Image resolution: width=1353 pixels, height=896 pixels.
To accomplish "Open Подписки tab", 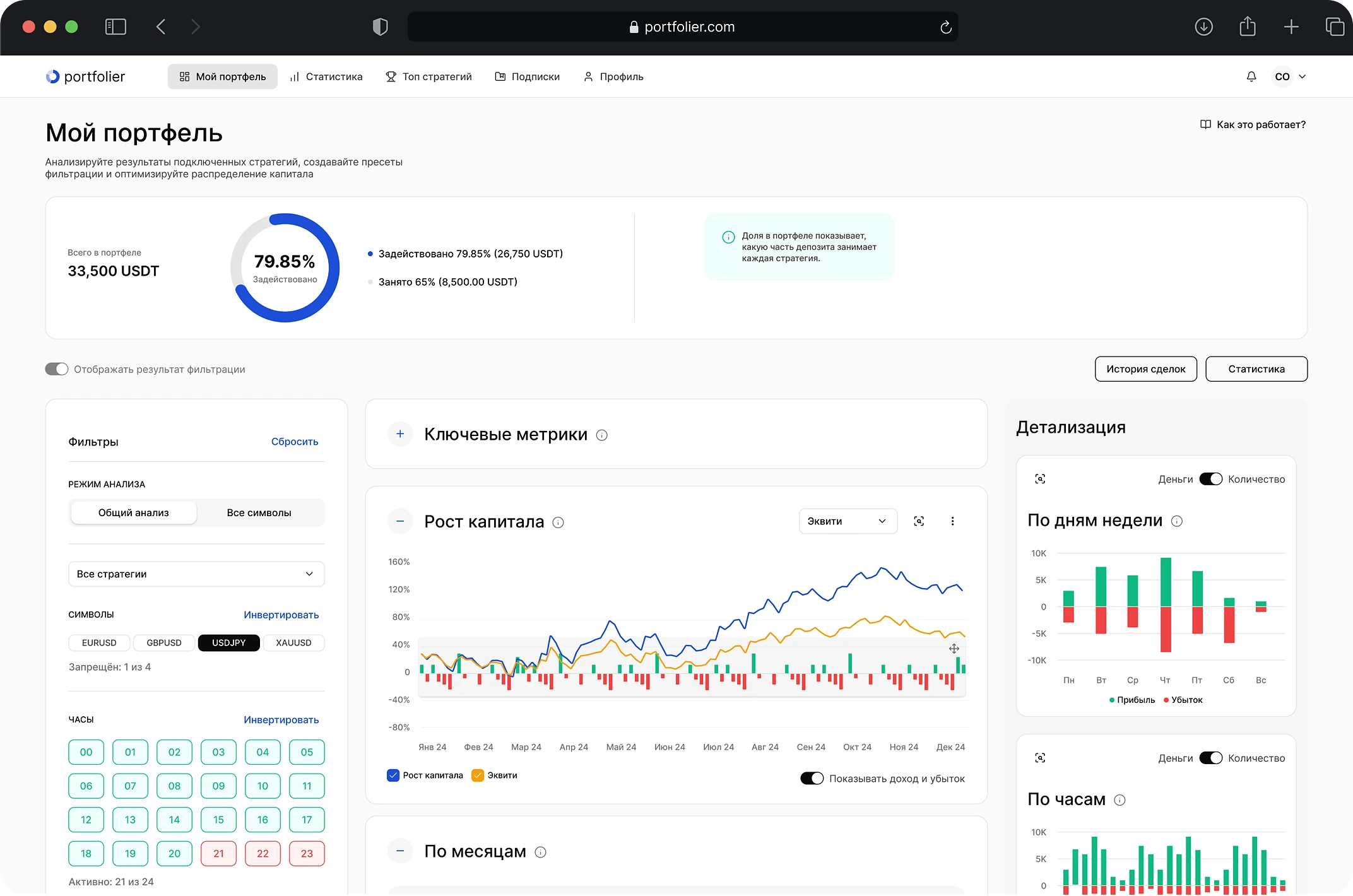I will [527, 76].
